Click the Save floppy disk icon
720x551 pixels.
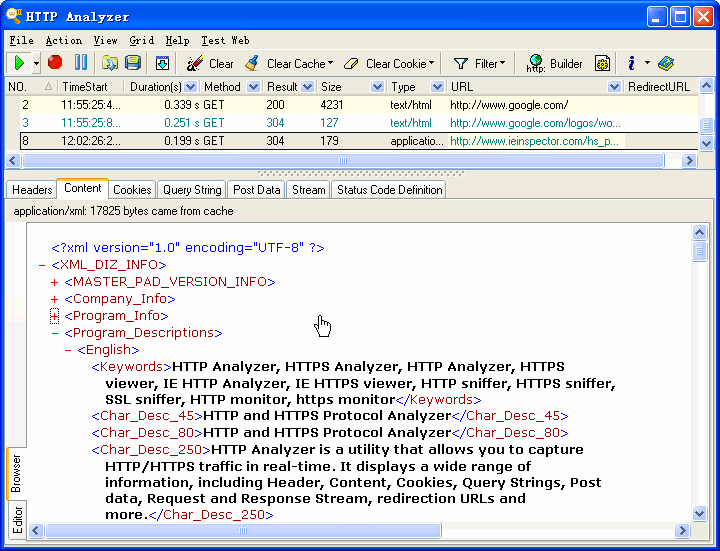(x=132, y=63)
